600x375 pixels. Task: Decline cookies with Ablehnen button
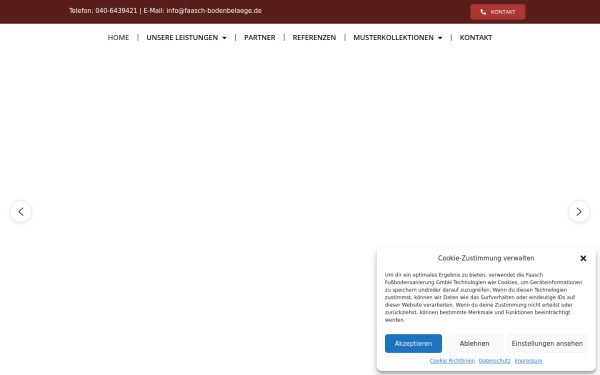point(474,344)
